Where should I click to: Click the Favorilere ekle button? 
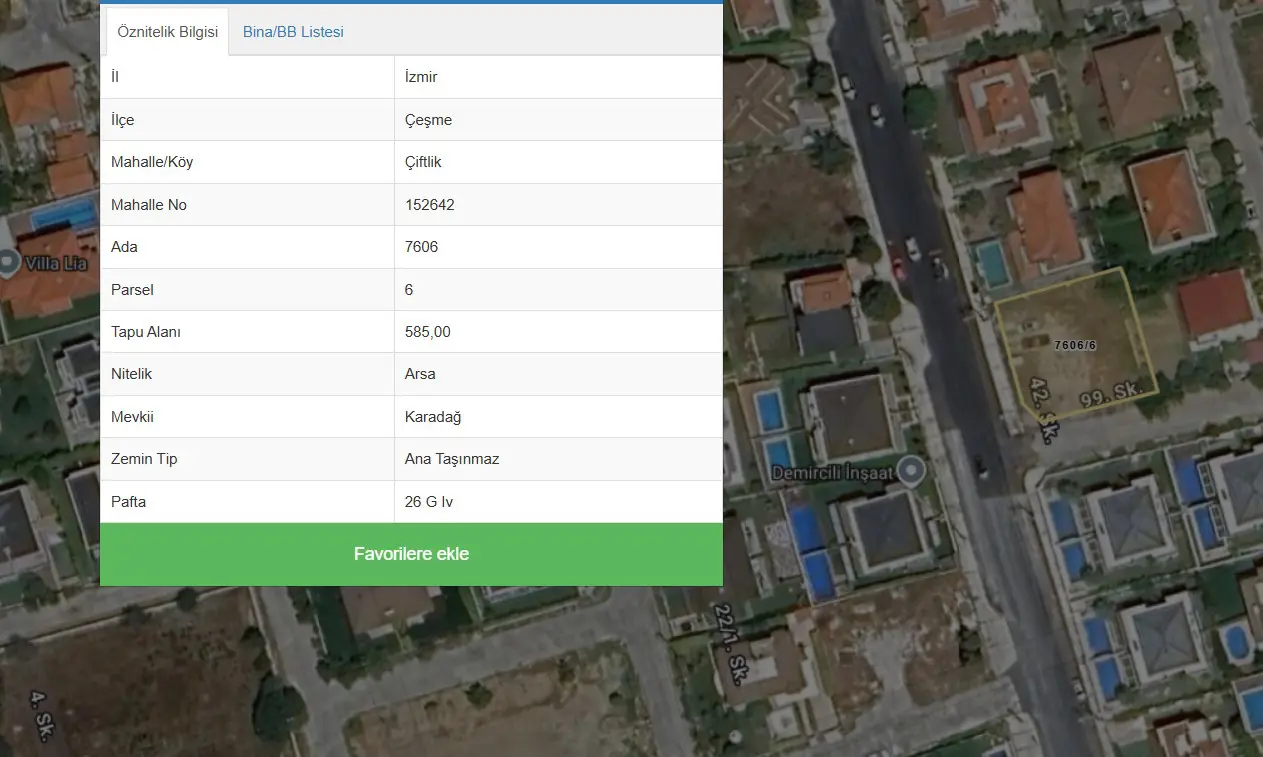click(411, 554)
